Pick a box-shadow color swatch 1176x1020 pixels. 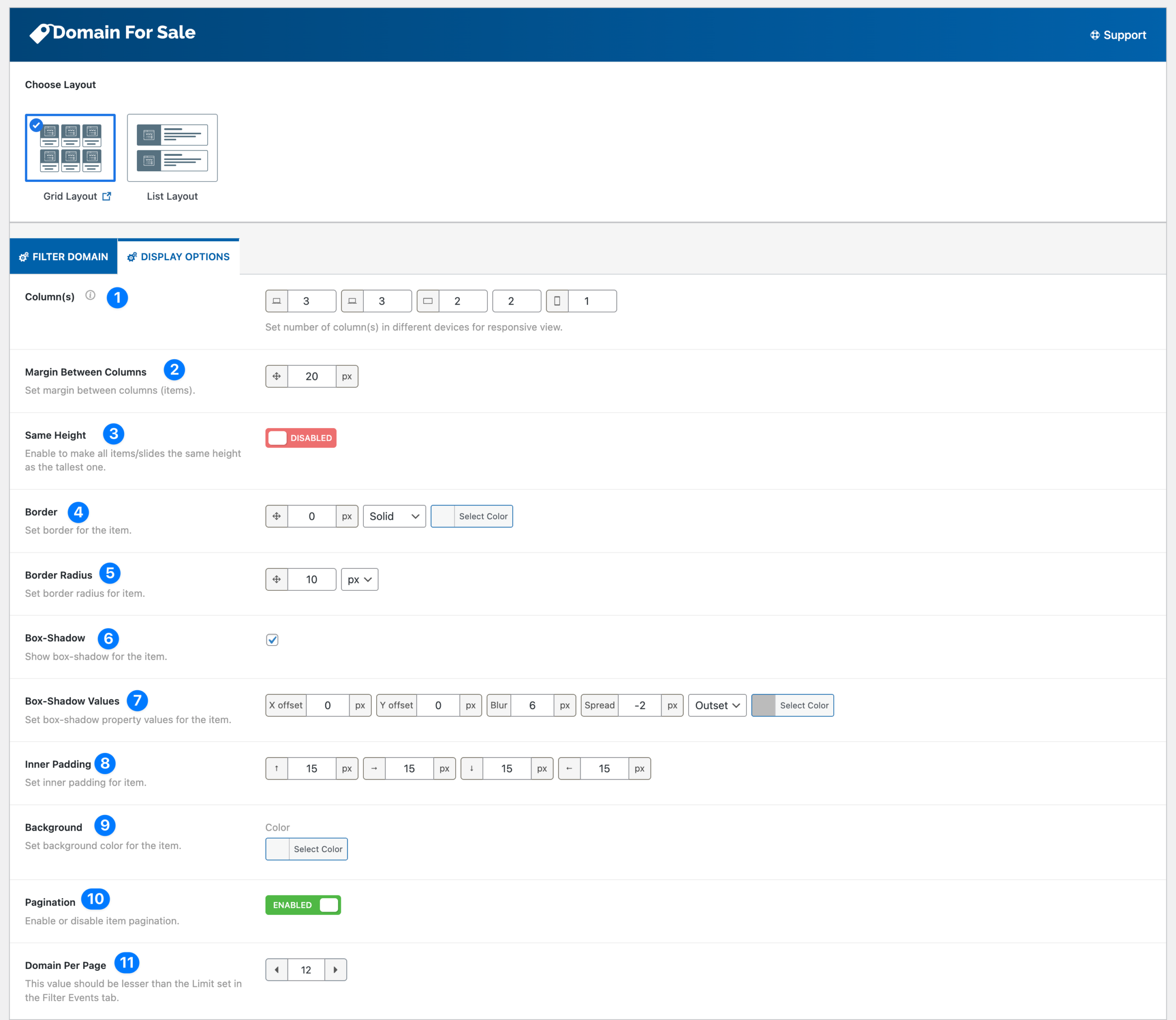(x=764, y=705)
